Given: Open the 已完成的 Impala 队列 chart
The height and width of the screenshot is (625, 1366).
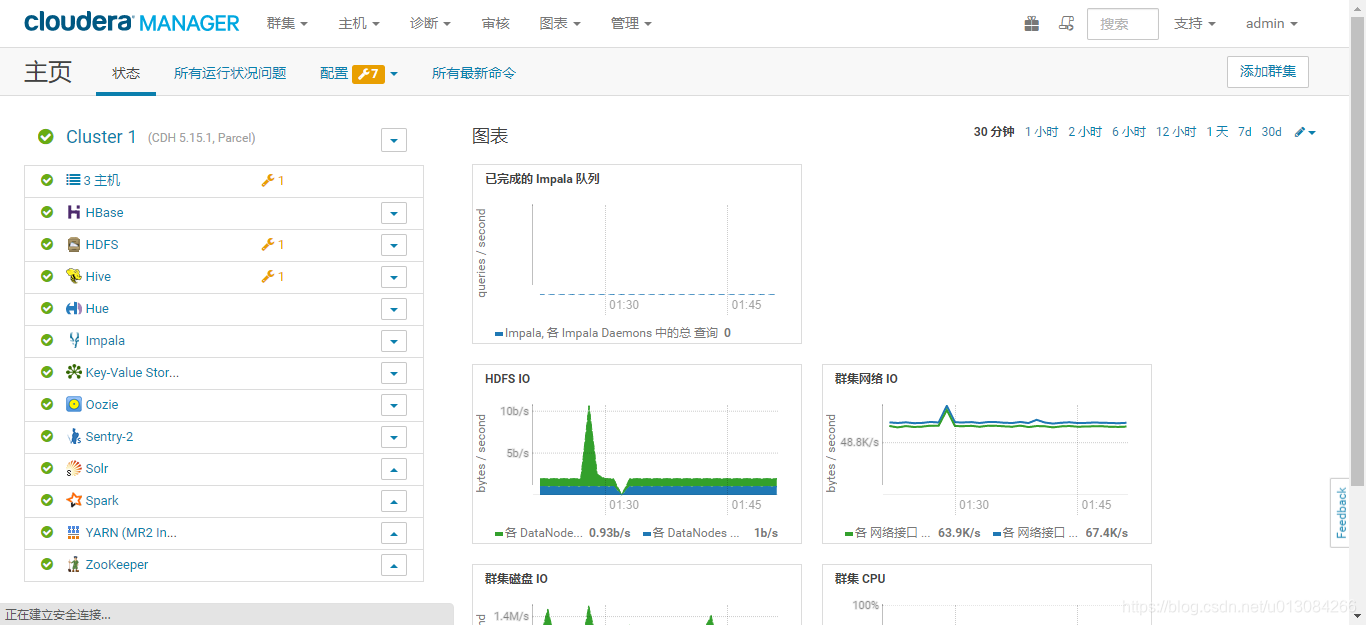Looking at the screenshot, I should (x=637, y=254).
